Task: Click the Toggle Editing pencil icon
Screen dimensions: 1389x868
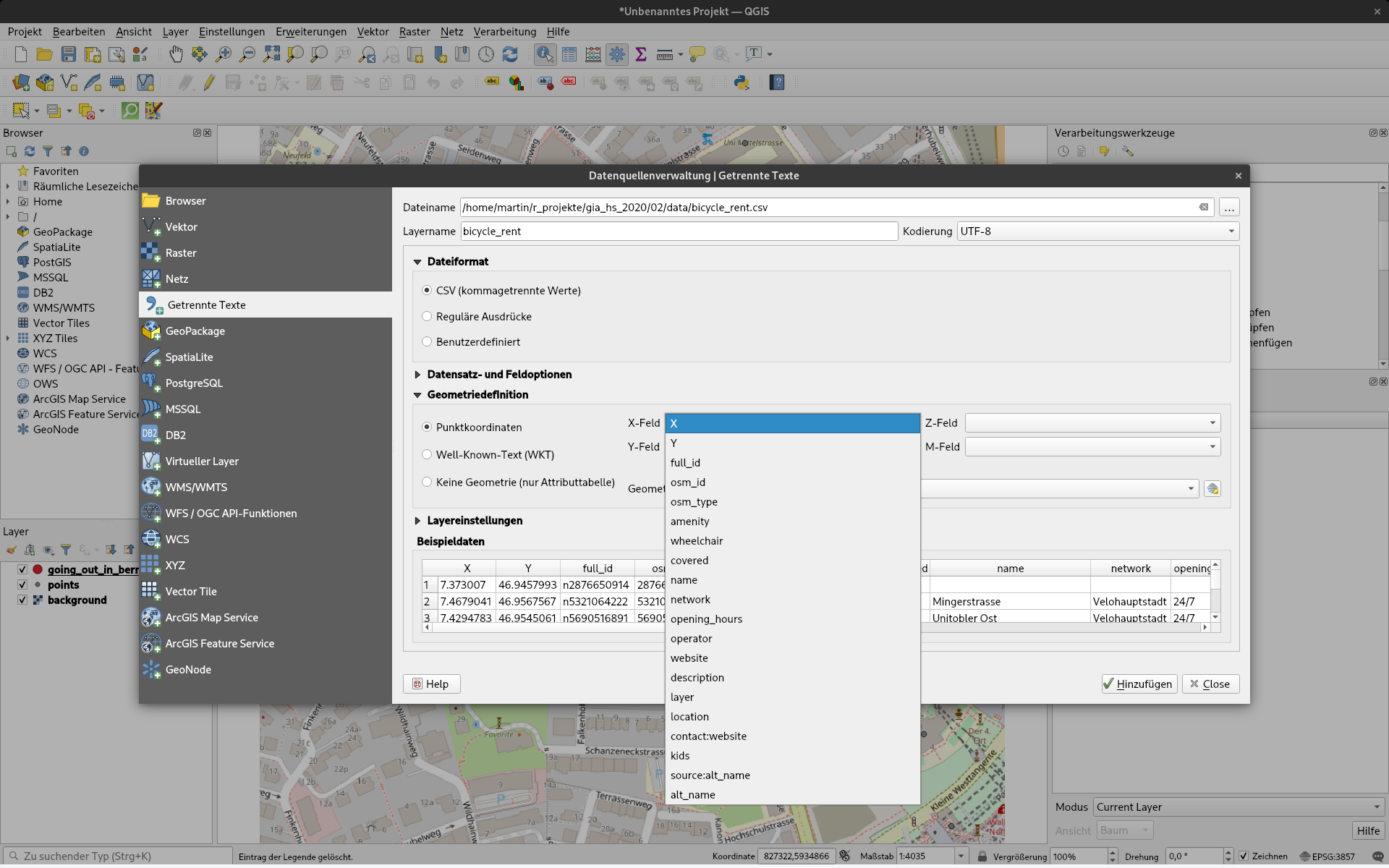Action: point(209,82)
